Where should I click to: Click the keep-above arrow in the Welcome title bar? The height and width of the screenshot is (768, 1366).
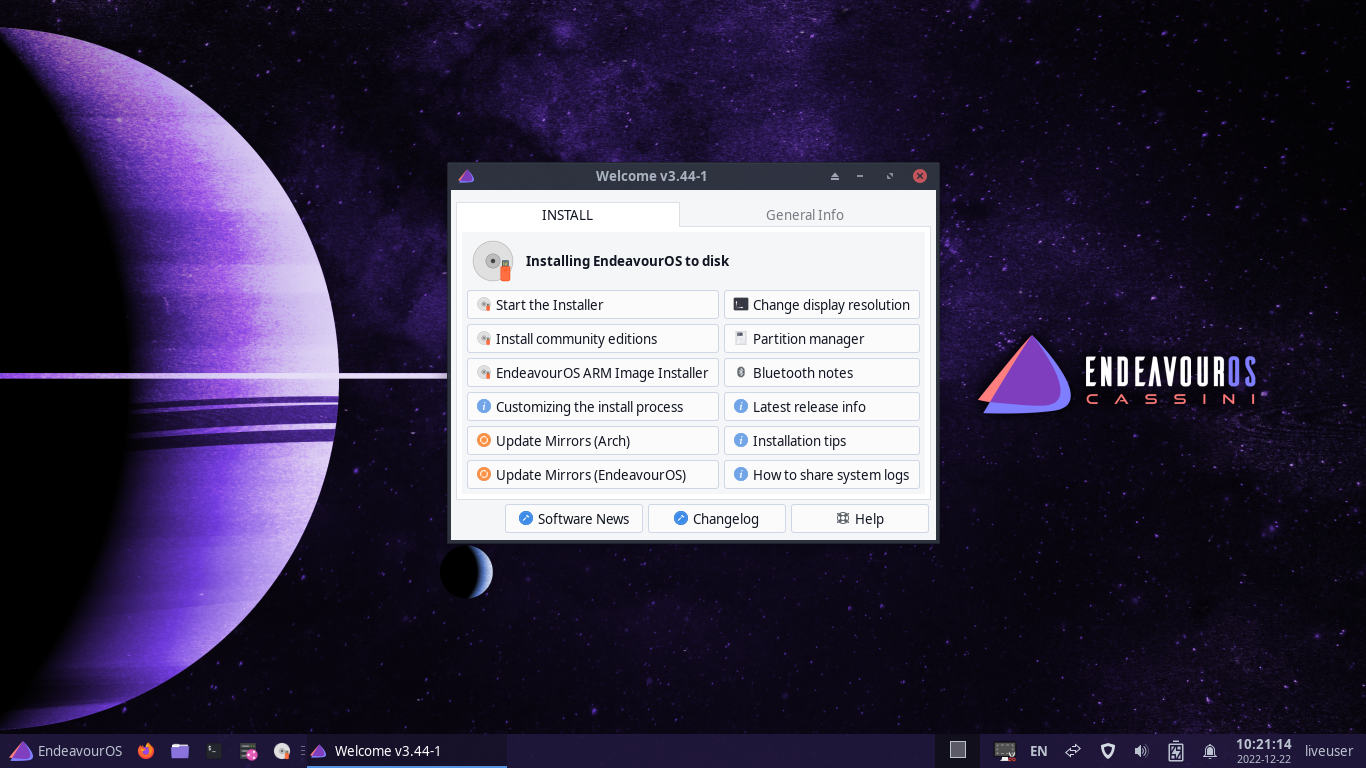(835, 176)
